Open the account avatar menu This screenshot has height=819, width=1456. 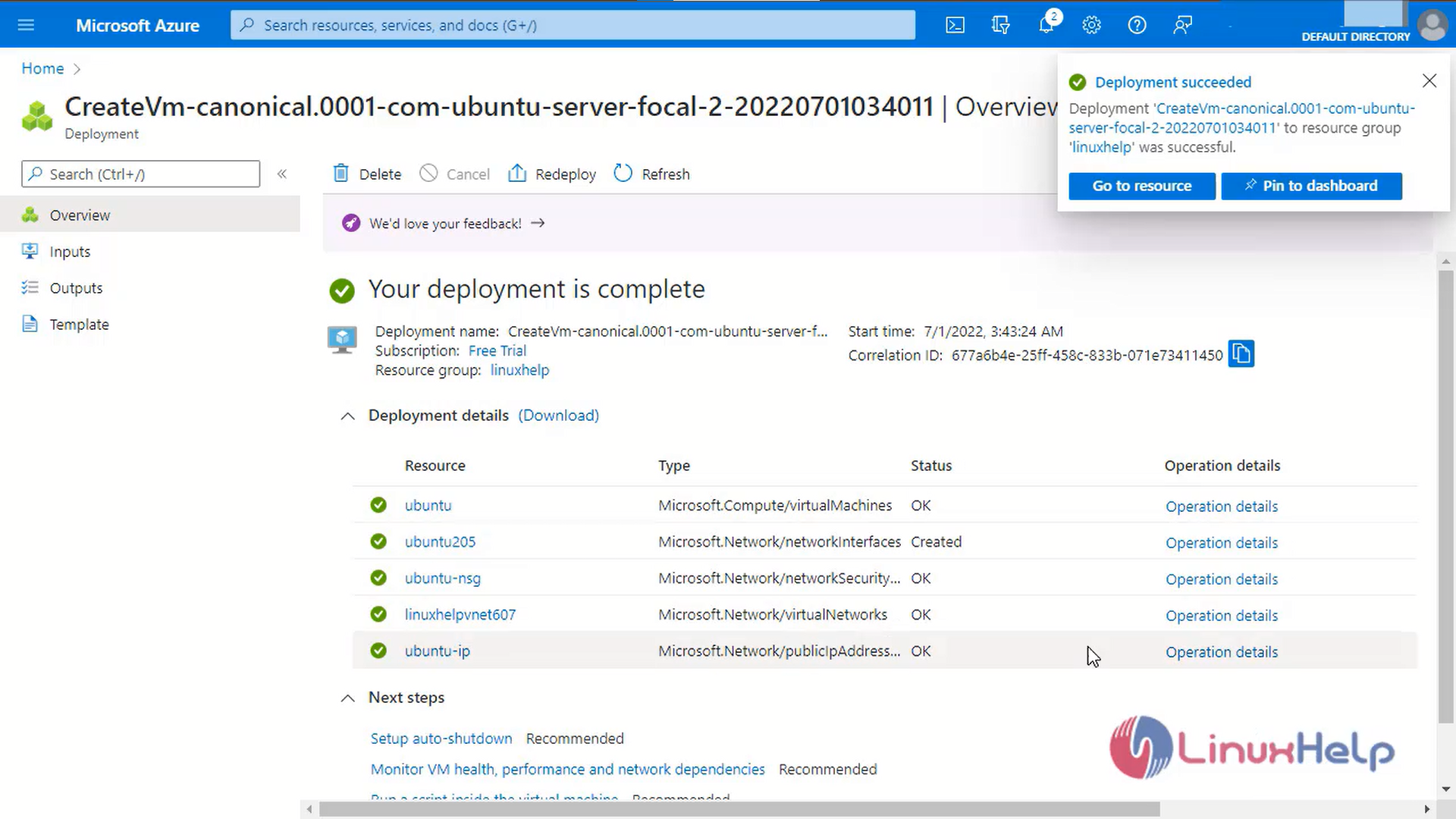click(1432, 25)
